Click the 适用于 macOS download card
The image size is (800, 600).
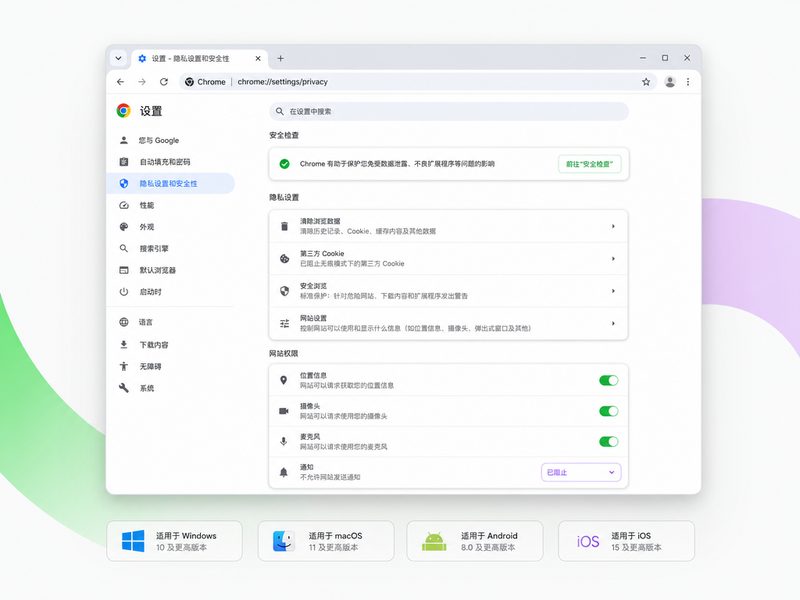(326, 541)
